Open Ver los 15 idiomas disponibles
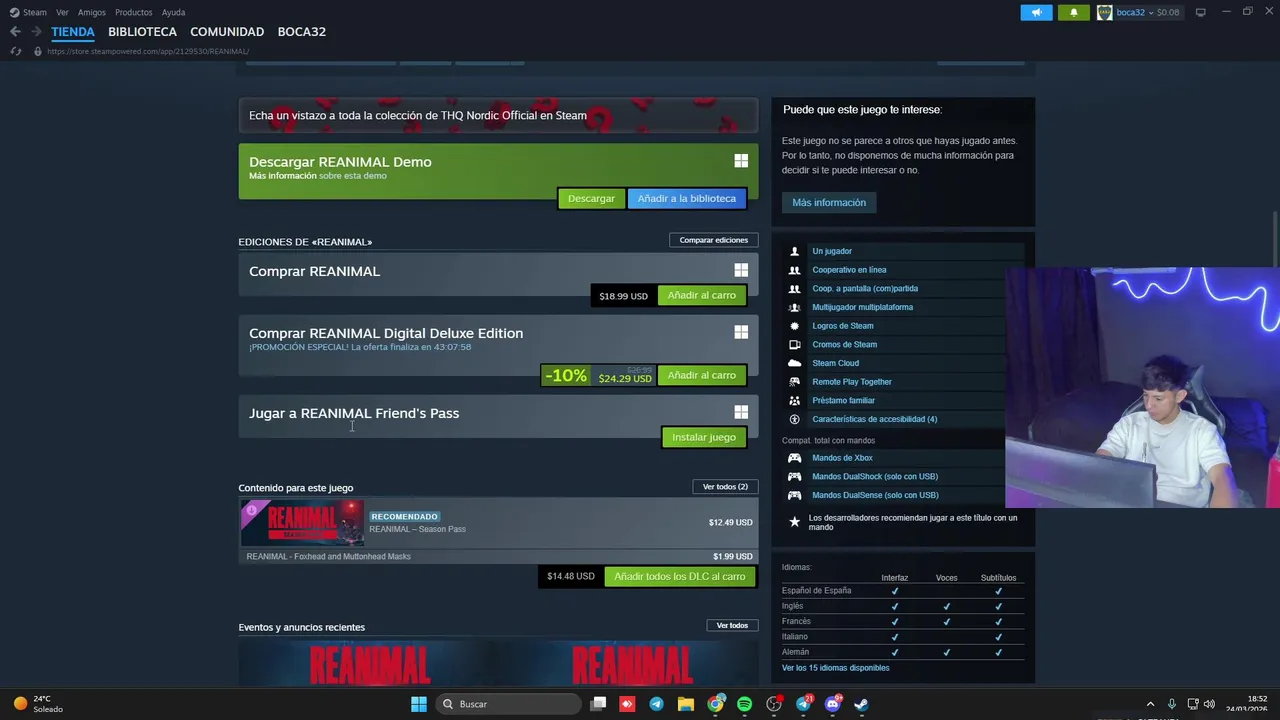This screenshot has width=1280, height=720. (x=835, y=668)
